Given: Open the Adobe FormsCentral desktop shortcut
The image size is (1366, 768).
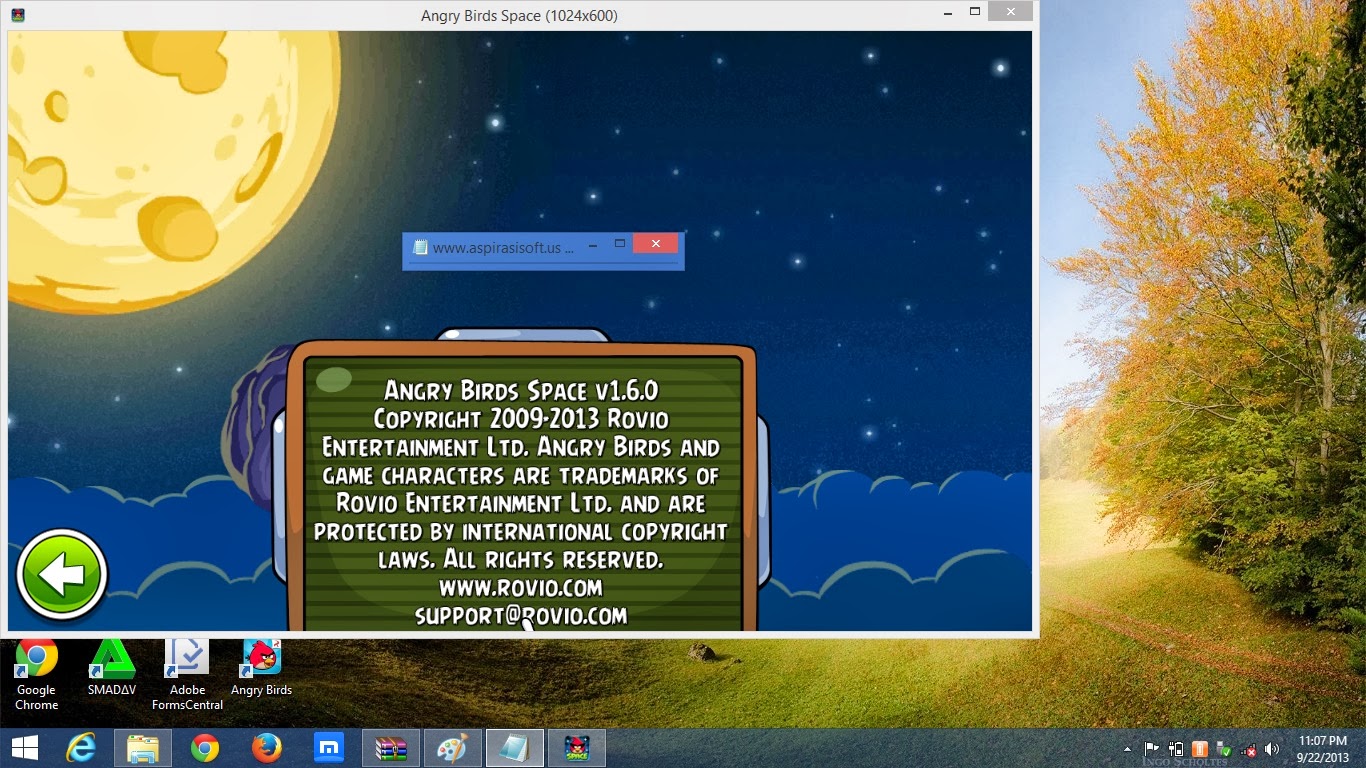Looking at the screenshot, I should (x=187, y=675).
